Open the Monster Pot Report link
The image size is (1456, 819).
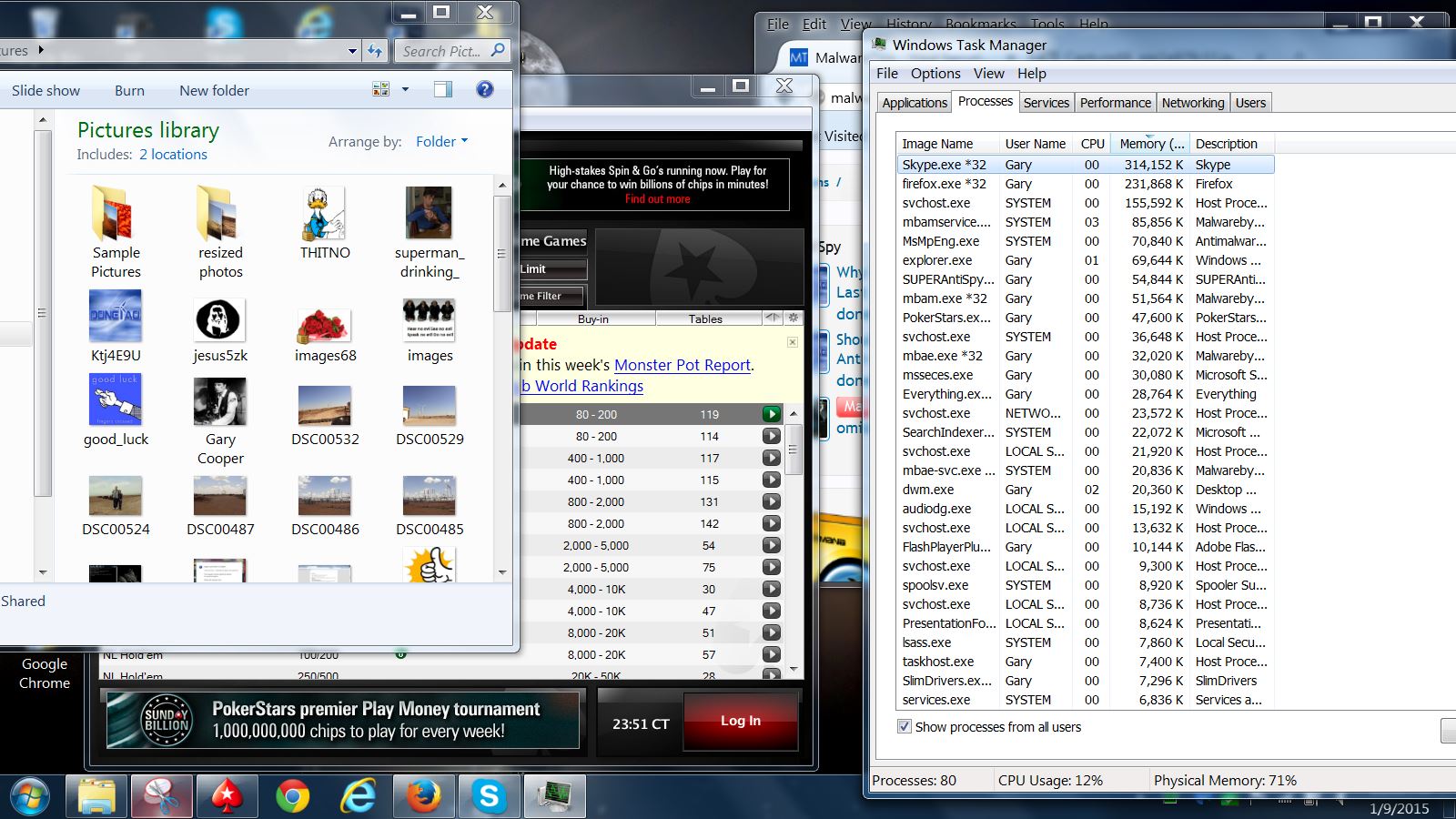682,365
